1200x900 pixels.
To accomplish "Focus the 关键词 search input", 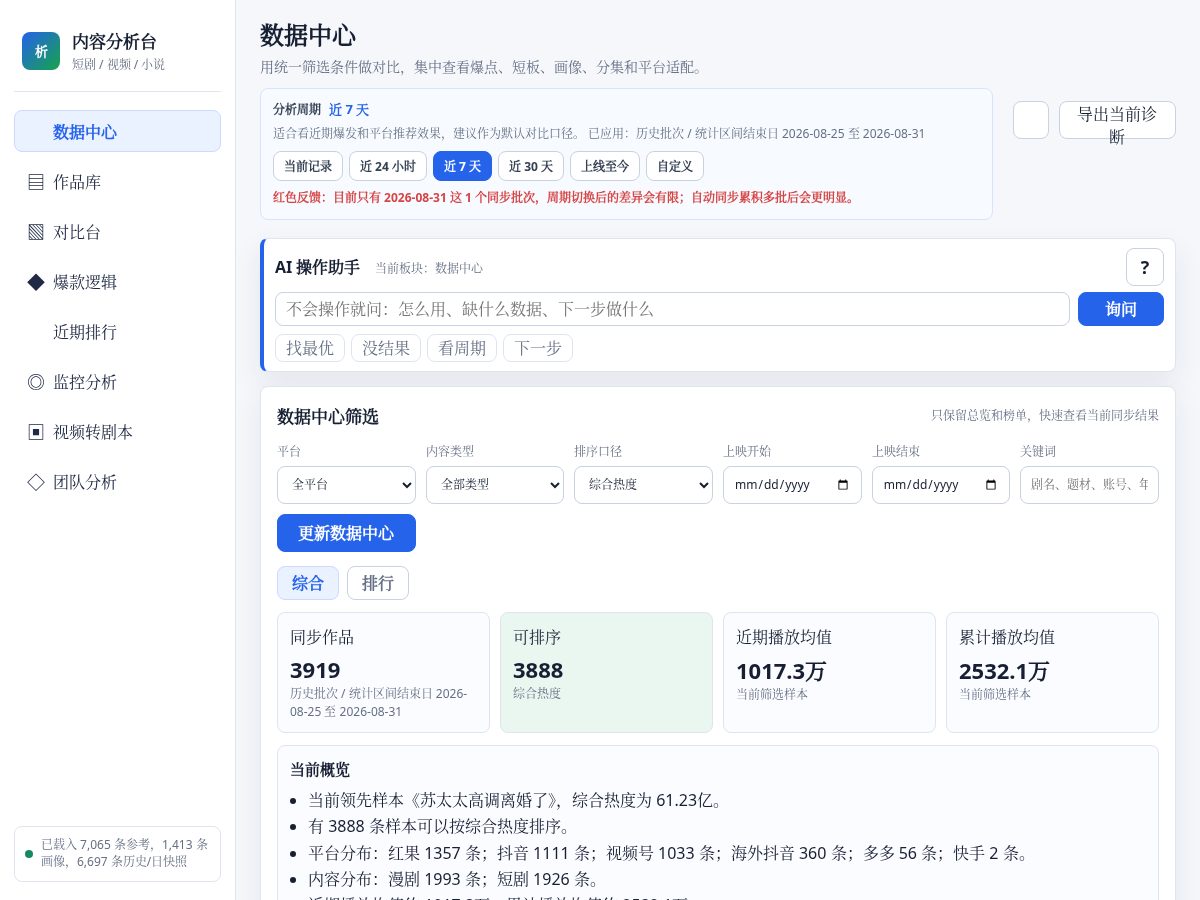I will click(1089, 485).
